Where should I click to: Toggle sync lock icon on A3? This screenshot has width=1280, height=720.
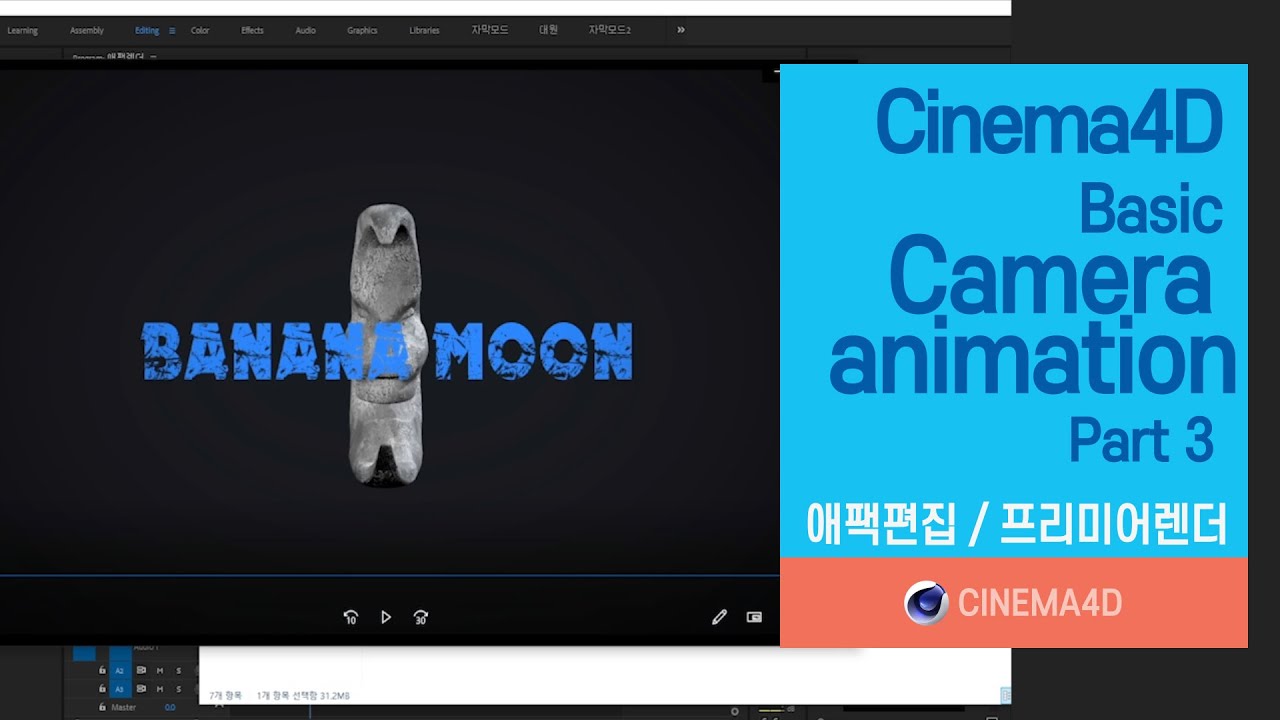pyautogui.click(x=142, y=689)
